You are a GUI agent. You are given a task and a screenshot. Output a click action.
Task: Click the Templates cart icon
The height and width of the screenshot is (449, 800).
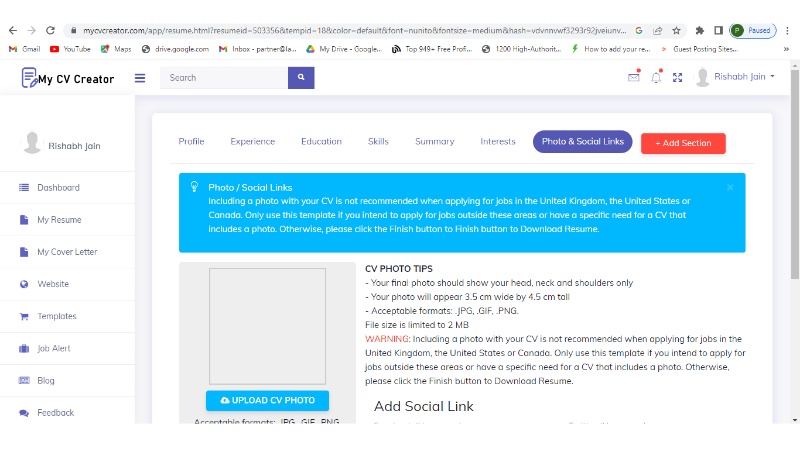(x=24, y=316)
